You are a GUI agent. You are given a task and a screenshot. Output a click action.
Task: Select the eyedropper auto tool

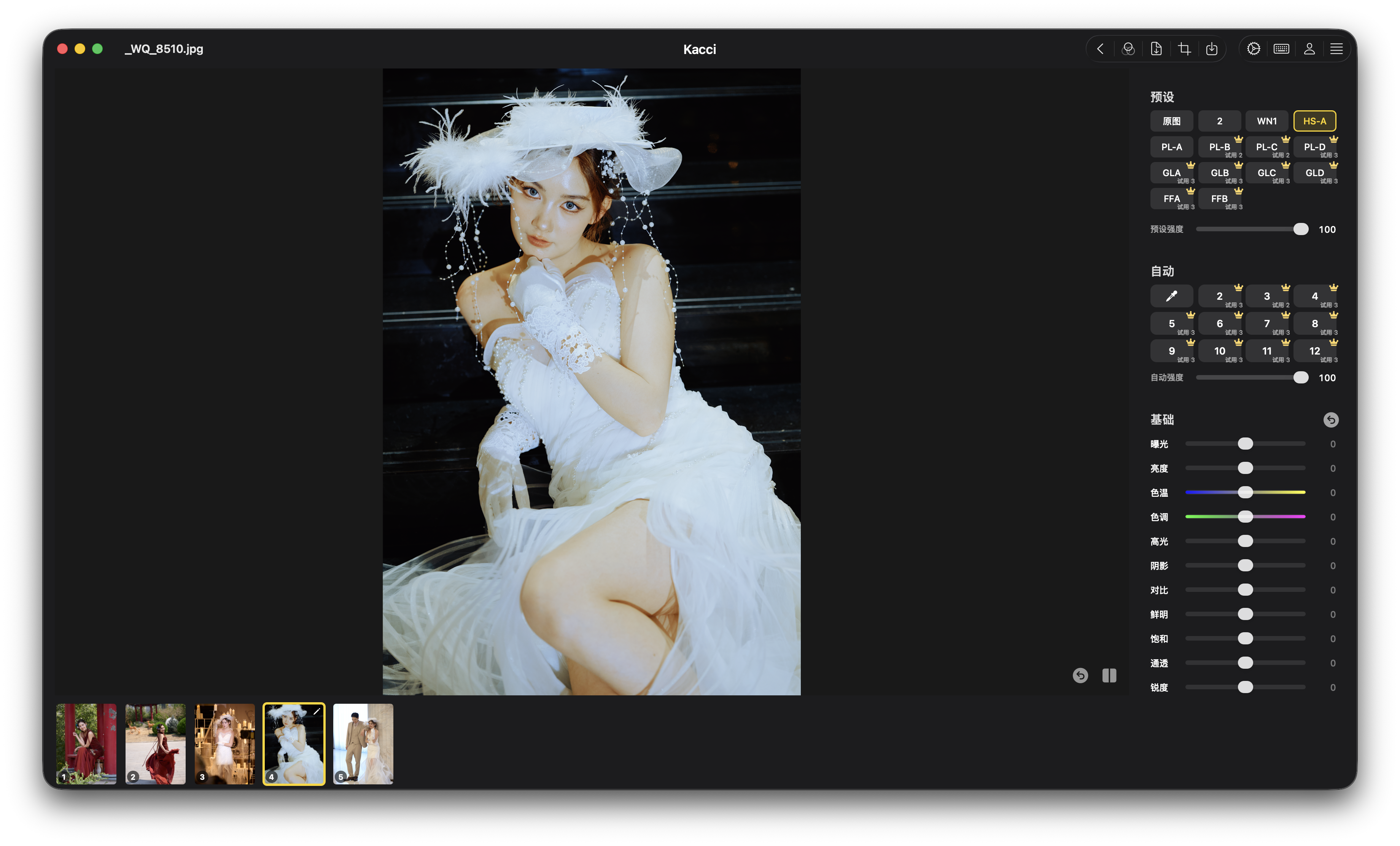pos(1171,296)
